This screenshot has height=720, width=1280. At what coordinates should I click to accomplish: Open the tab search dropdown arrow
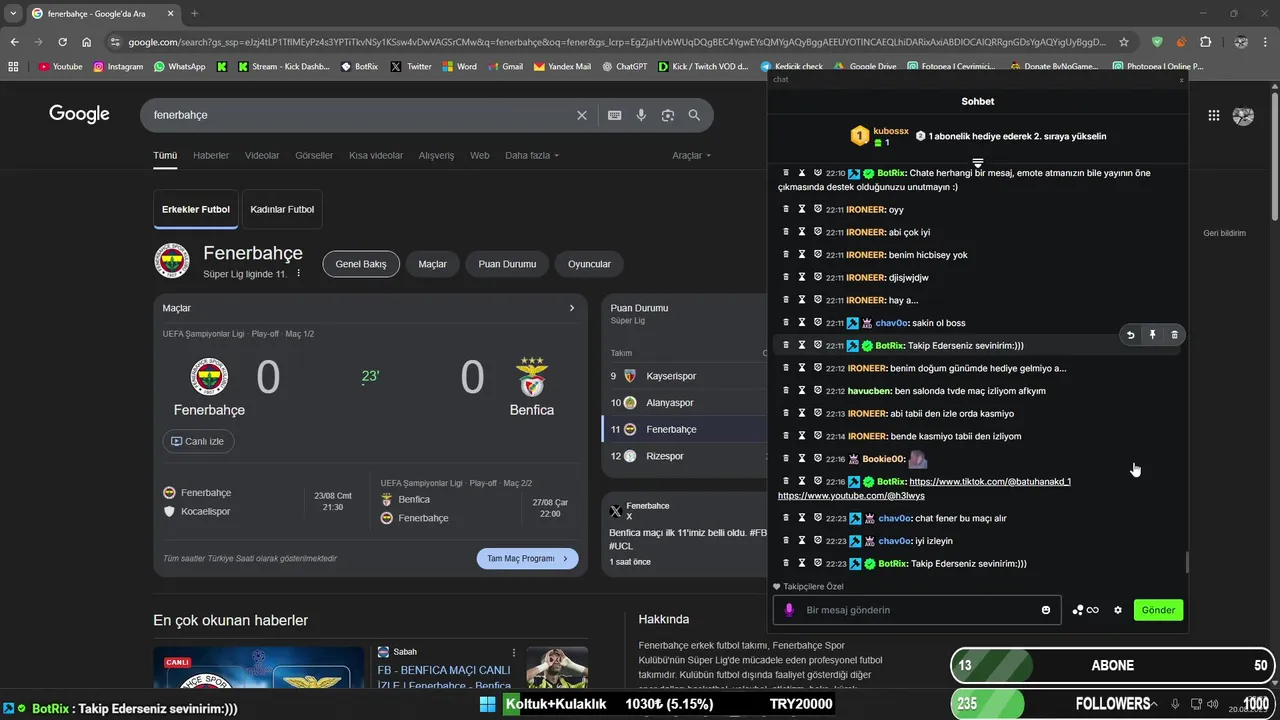[13, 14]
